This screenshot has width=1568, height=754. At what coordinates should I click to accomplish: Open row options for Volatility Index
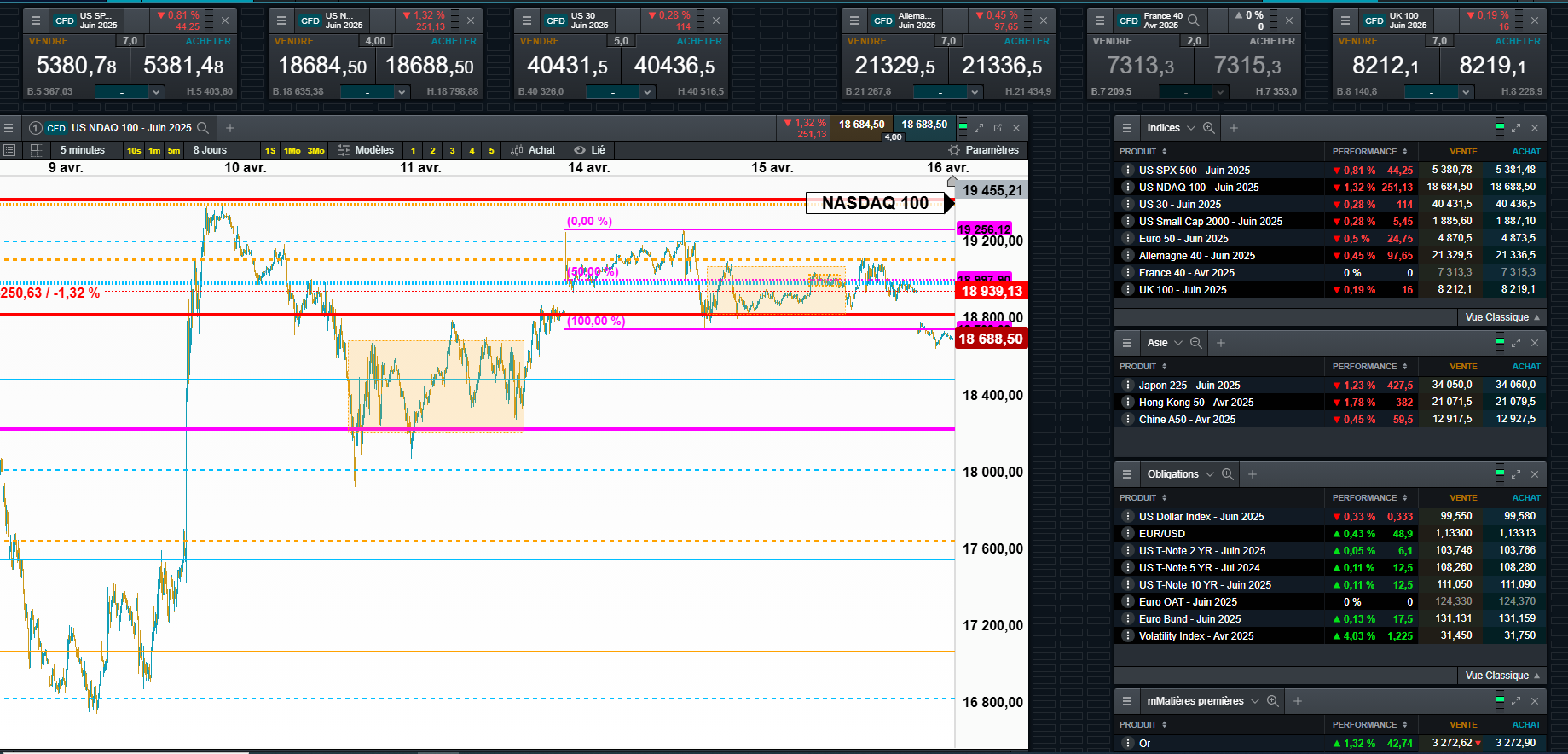click(x=1128, y=636)
